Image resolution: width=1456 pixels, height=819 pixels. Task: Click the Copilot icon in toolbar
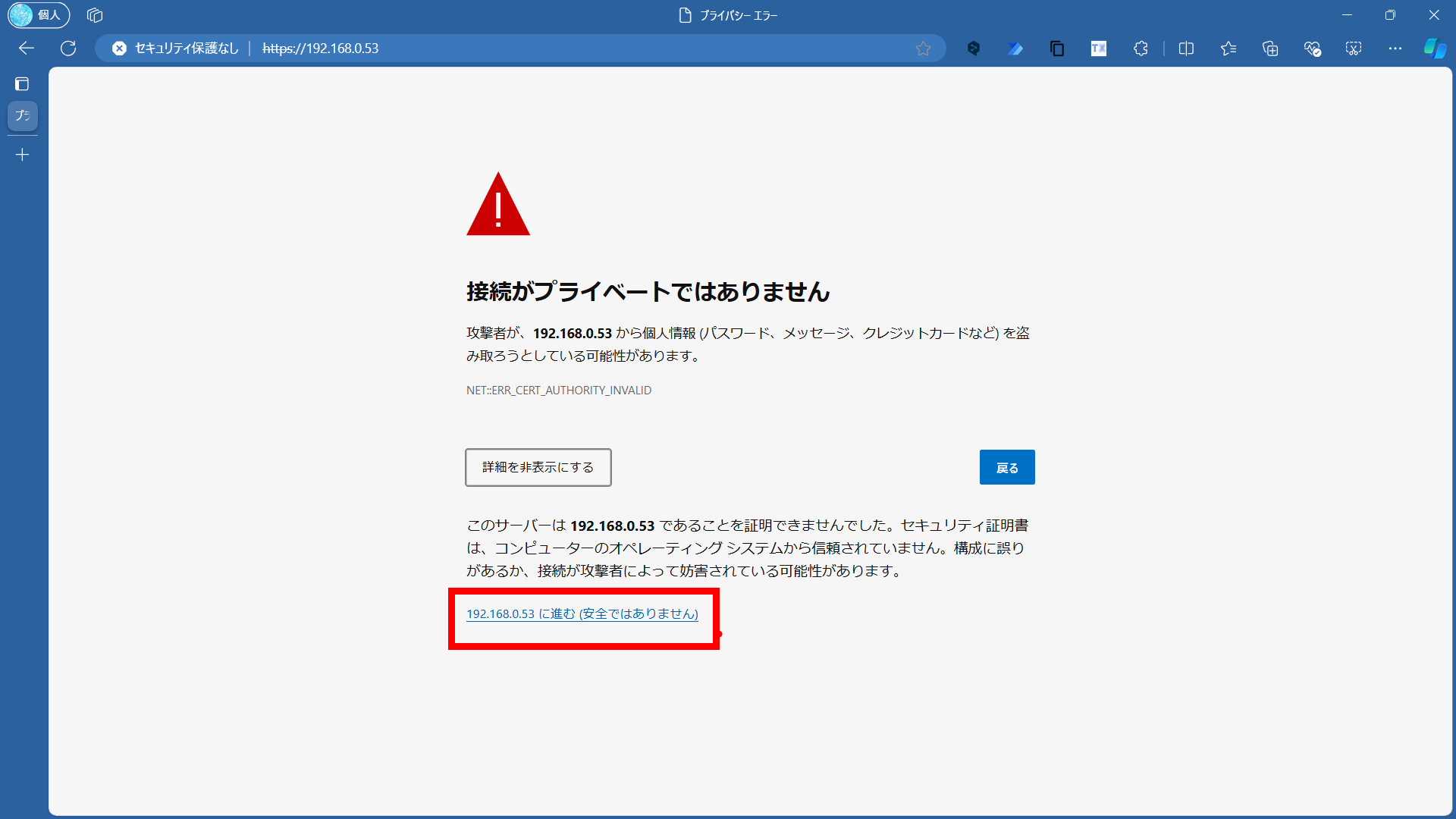point(1435,49)
